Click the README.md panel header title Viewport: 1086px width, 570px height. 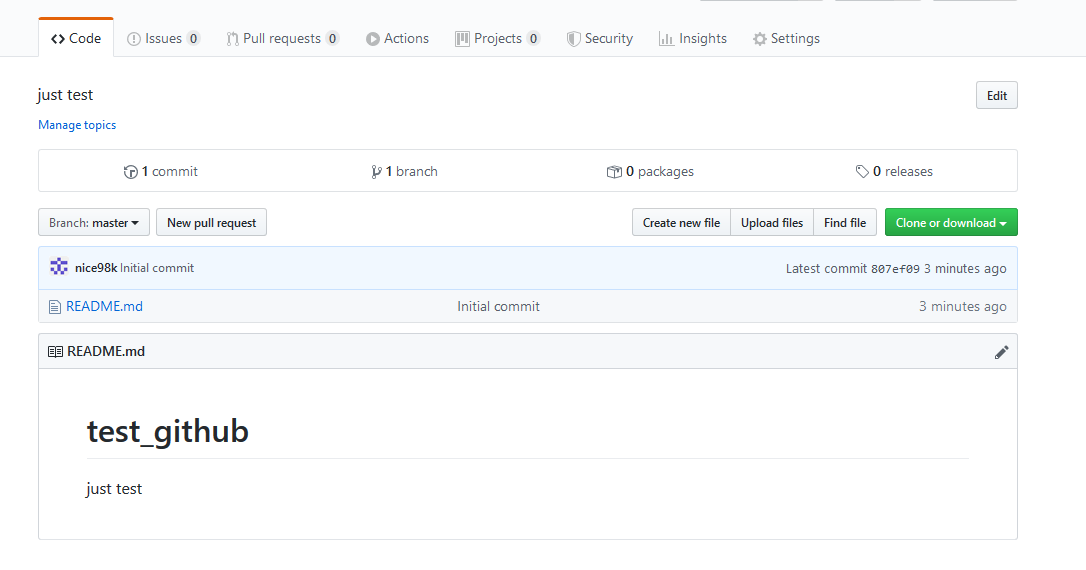click(x=106, y=351)
